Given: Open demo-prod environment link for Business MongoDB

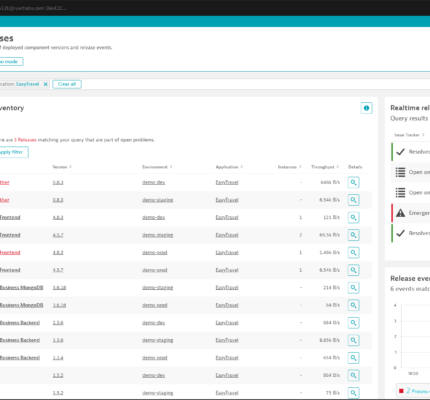Looking at the screenshot, I should click(154, 305).
